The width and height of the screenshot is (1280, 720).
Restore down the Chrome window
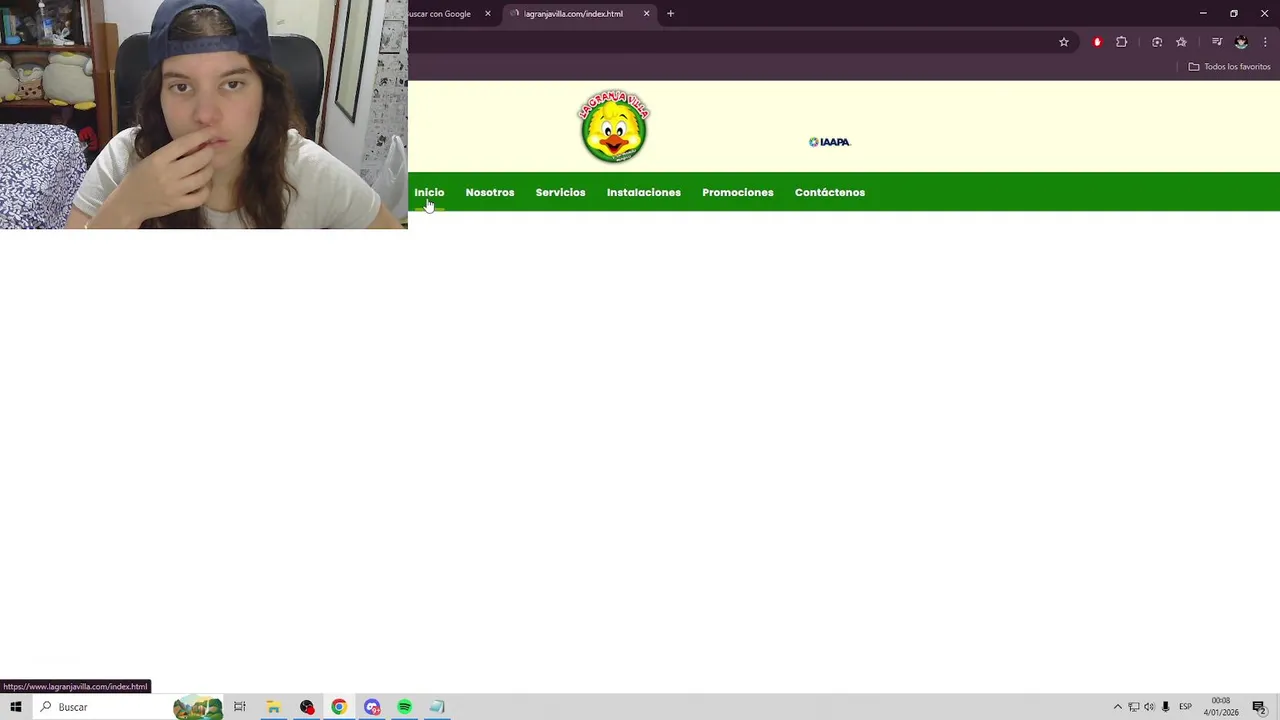(x=1234, y=13)
